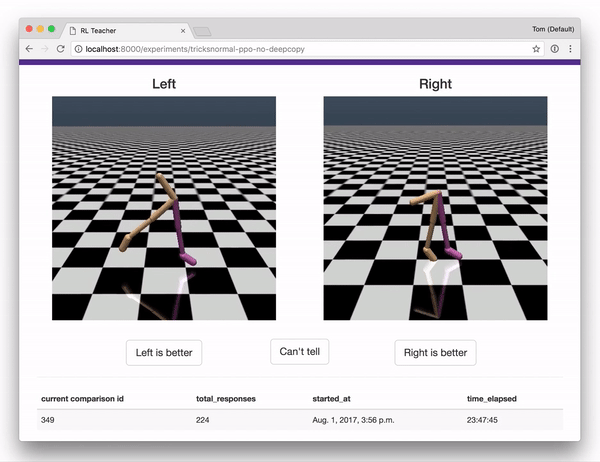The height and width of the screenshot is (462, 600).
Task: Select the total_responses header
Action: tap(226, 399)
